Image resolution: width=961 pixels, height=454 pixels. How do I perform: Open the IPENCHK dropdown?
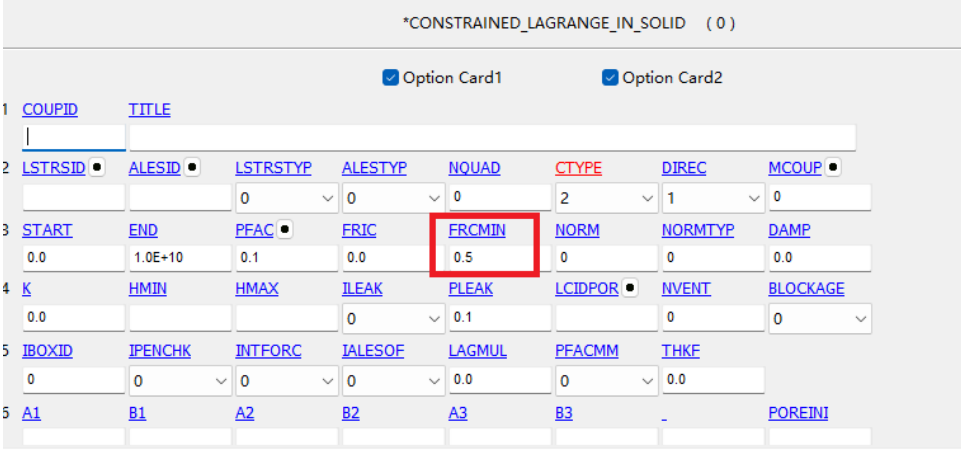point(180,381)
